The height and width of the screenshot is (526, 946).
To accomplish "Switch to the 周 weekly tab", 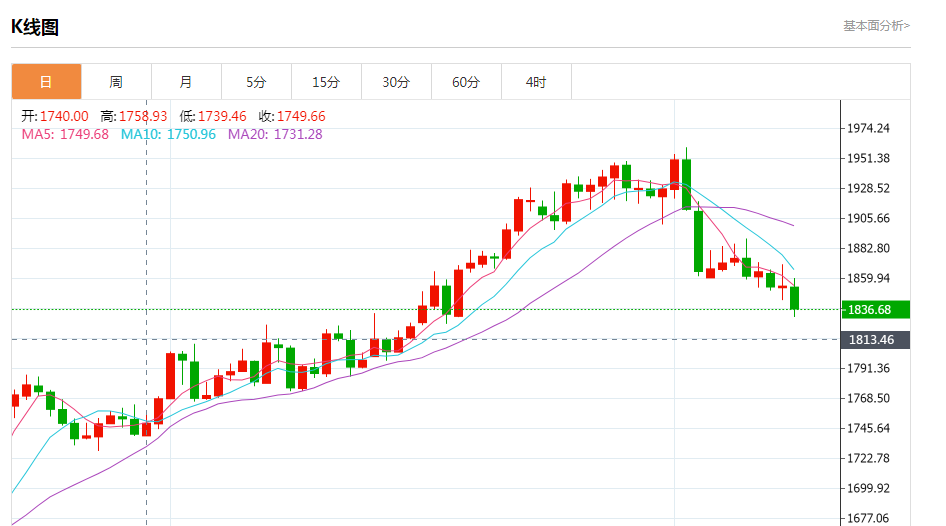I will [x=116, y=82].
